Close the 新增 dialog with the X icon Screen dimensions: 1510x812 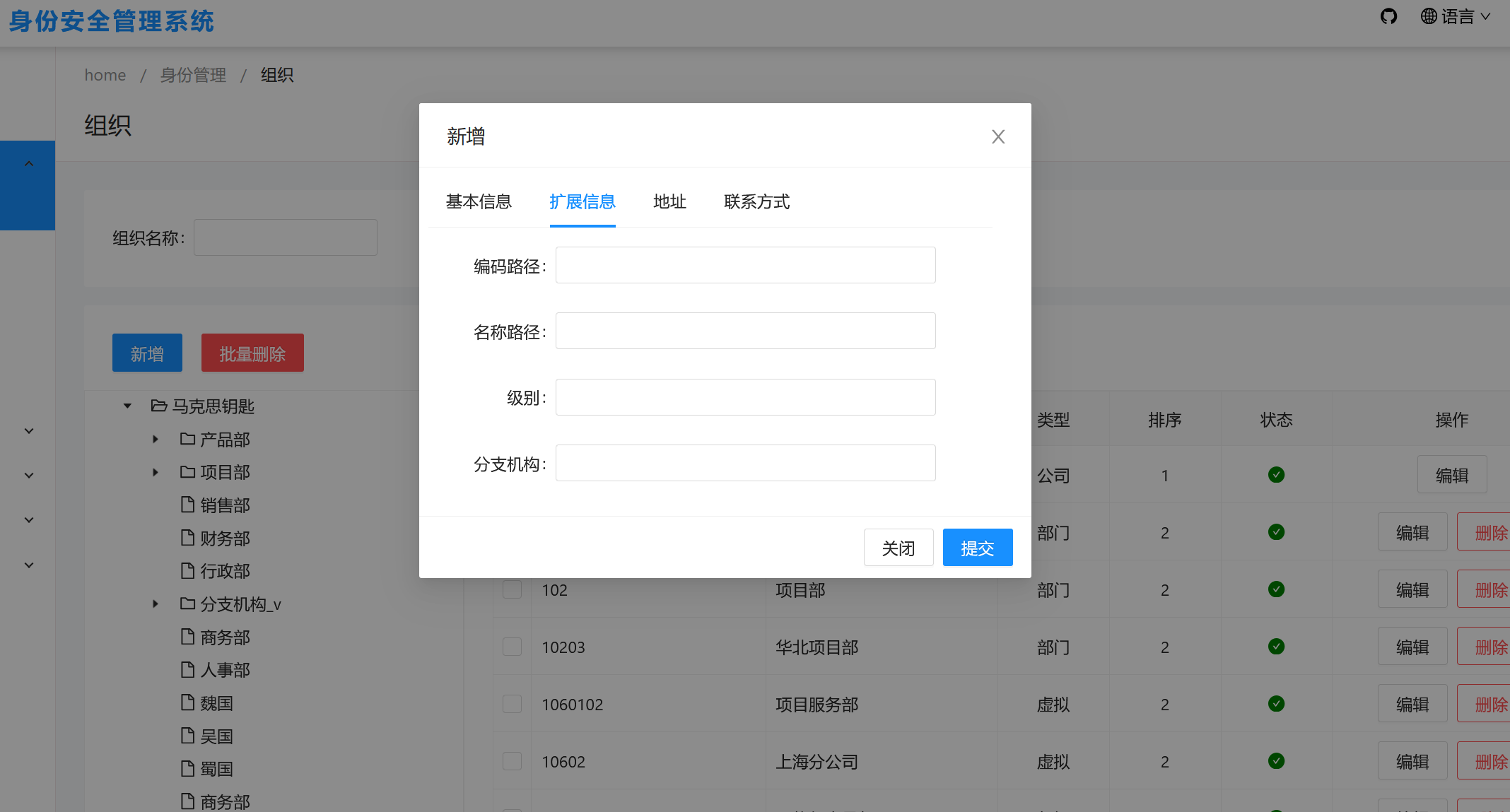[998, 136]
